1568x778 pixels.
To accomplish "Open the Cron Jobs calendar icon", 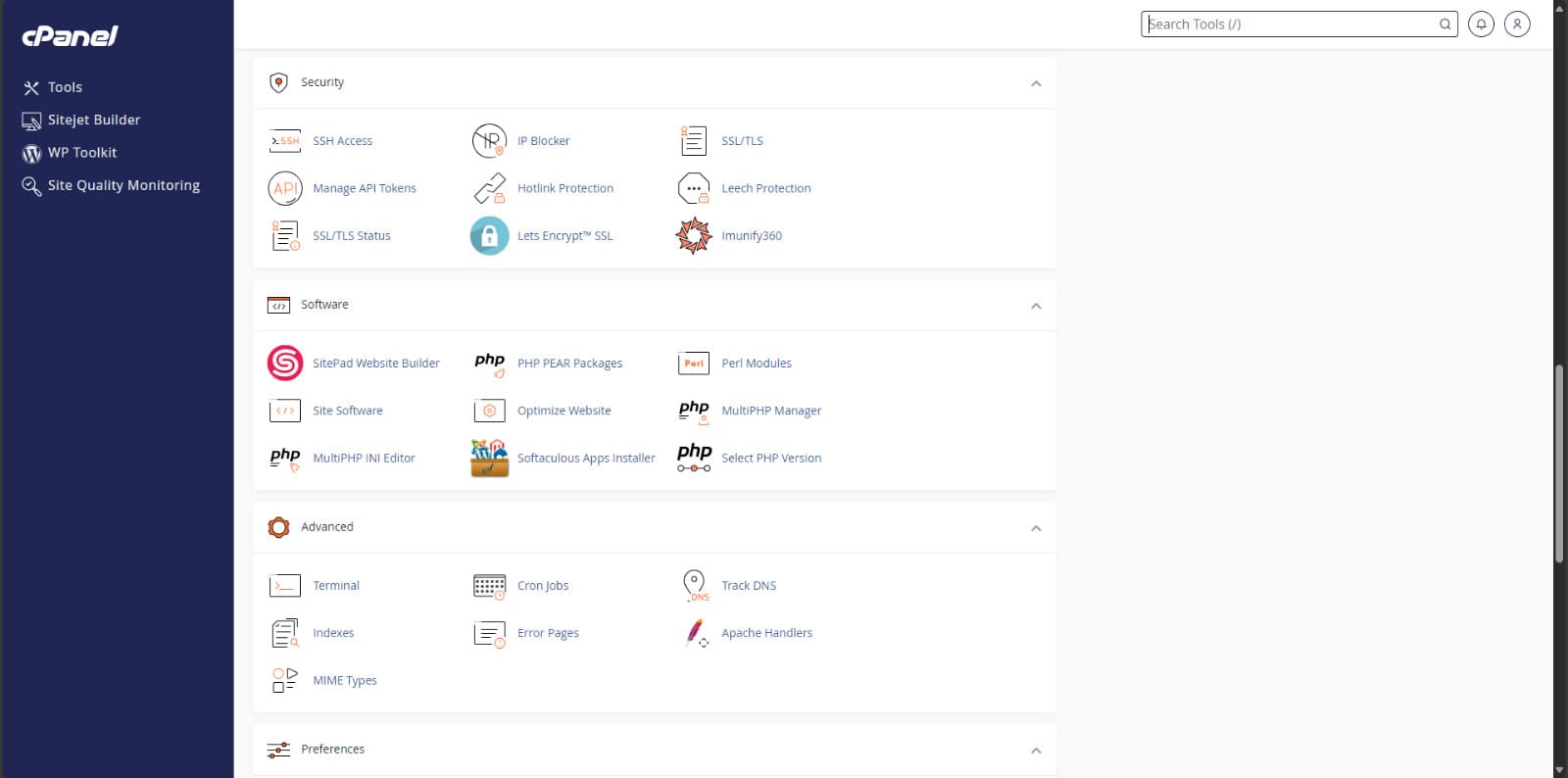I will tap(489, 586).
